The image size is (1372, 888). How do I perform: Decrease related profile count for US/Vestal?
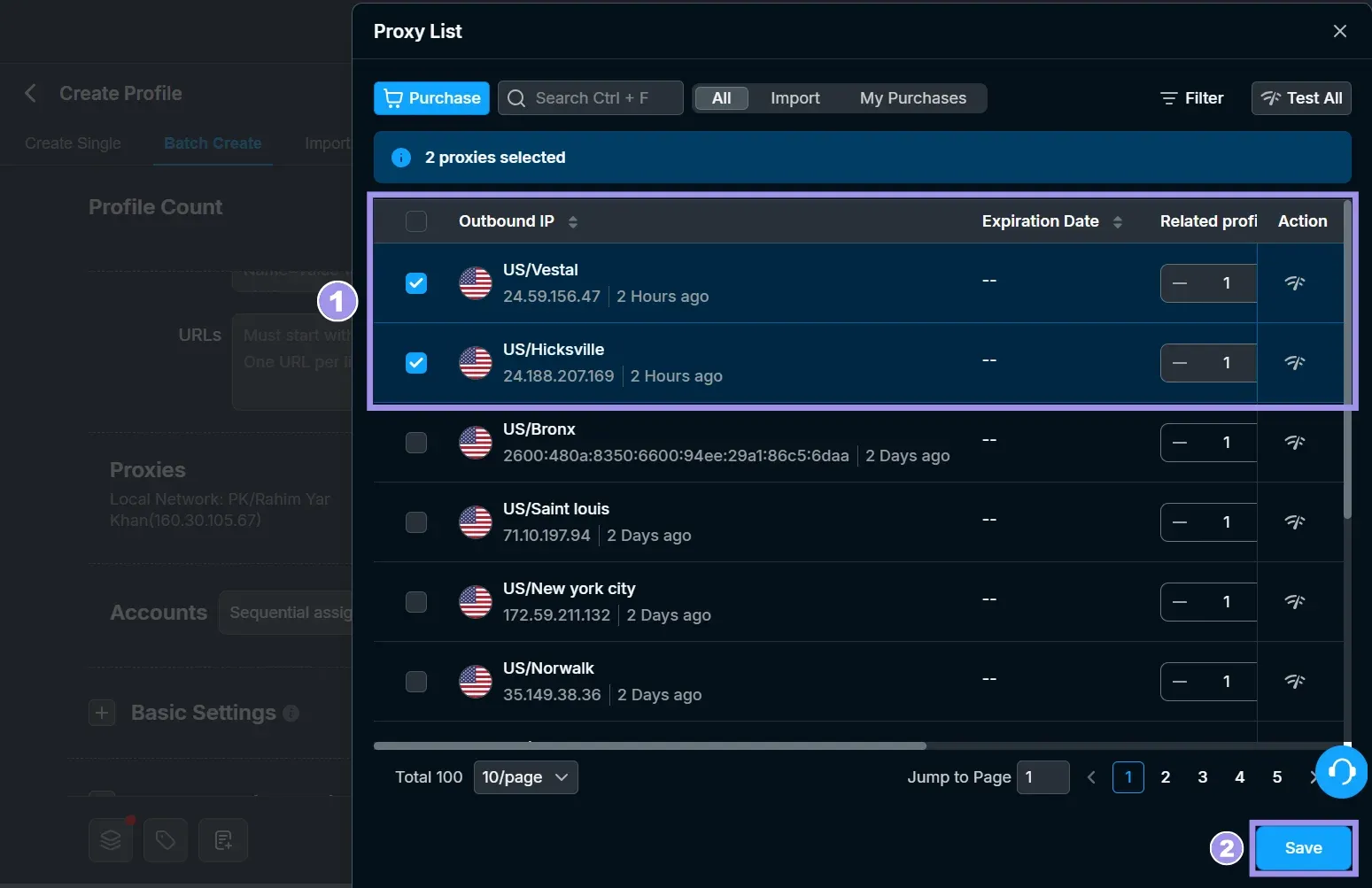[x=1180, y=283]
